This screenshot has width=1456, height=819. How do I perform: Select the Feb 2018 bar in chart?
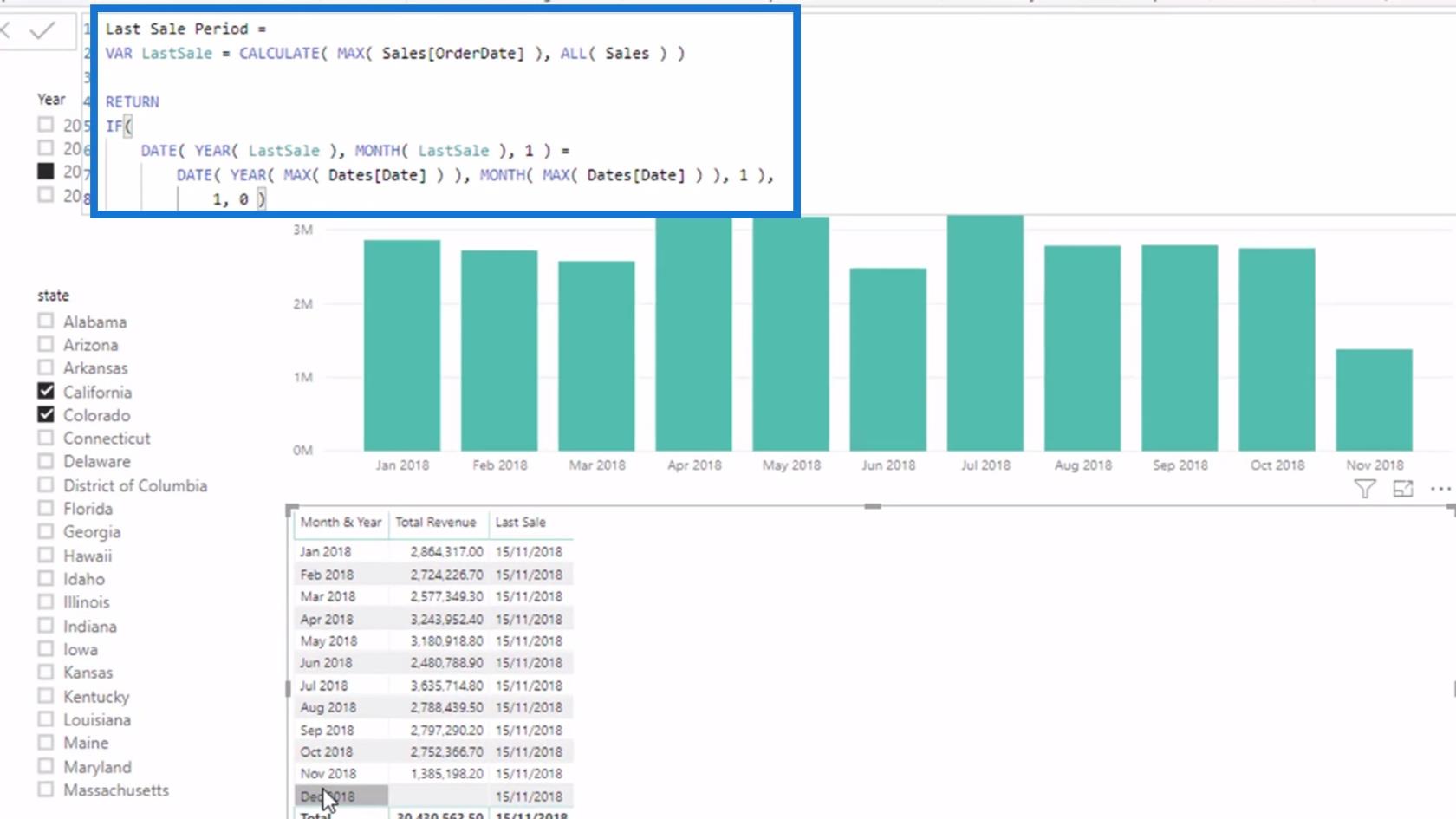point(499,351)
